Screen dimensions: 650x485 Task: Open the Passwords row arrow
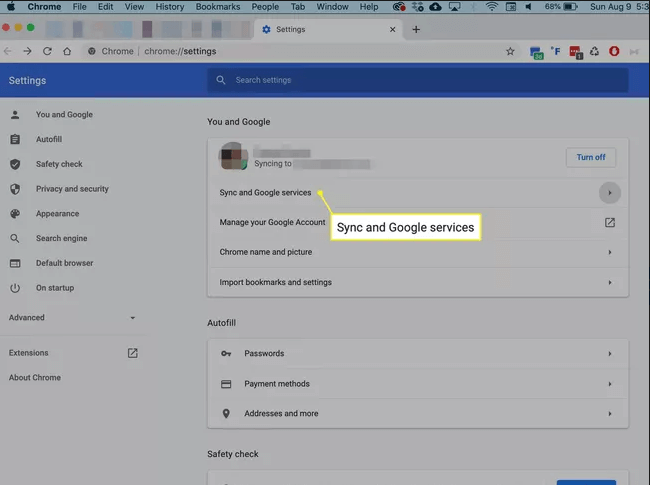(x=610, y=354)
